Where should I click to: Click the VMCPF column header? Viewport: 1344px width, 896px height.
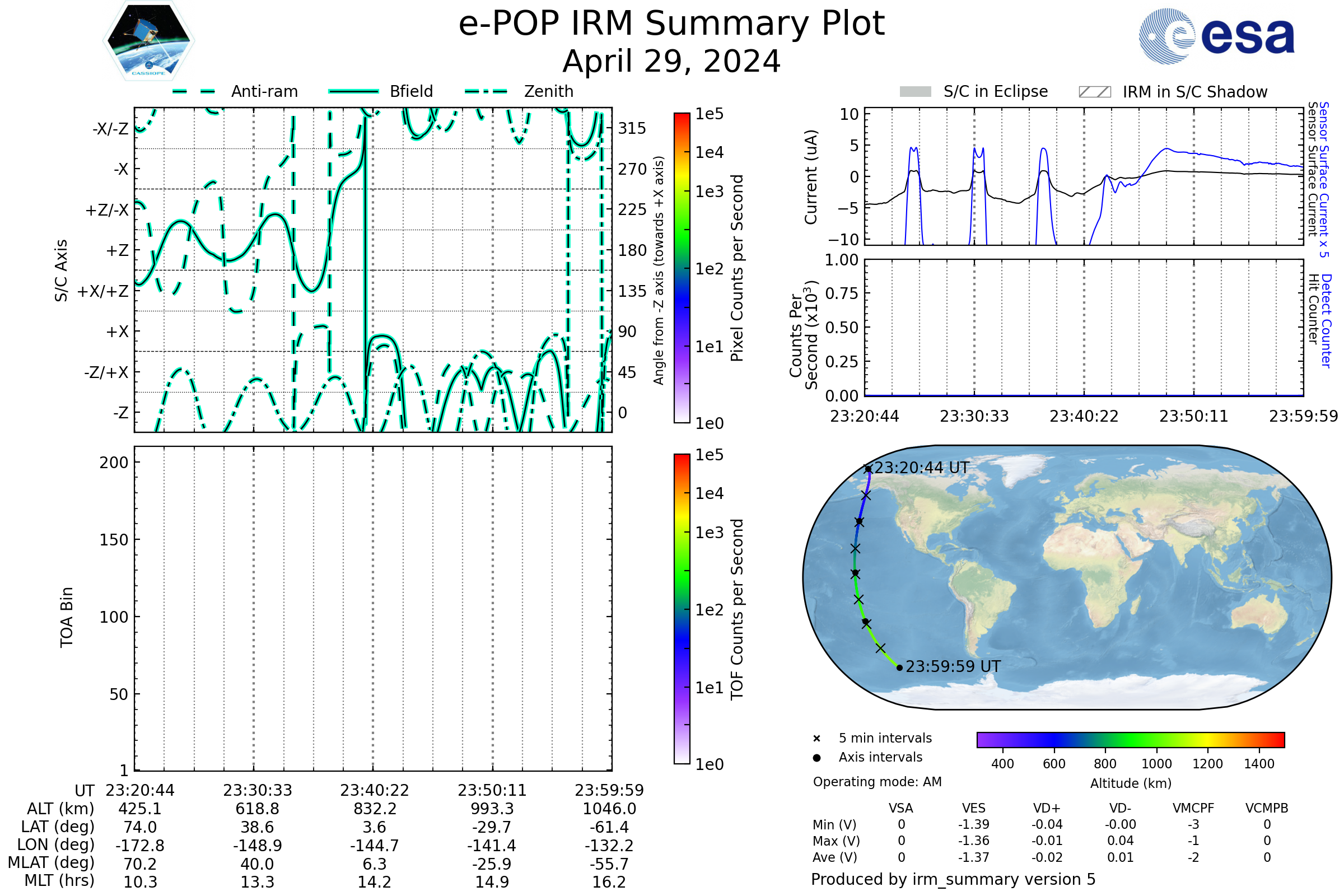tap(1193, 808)
